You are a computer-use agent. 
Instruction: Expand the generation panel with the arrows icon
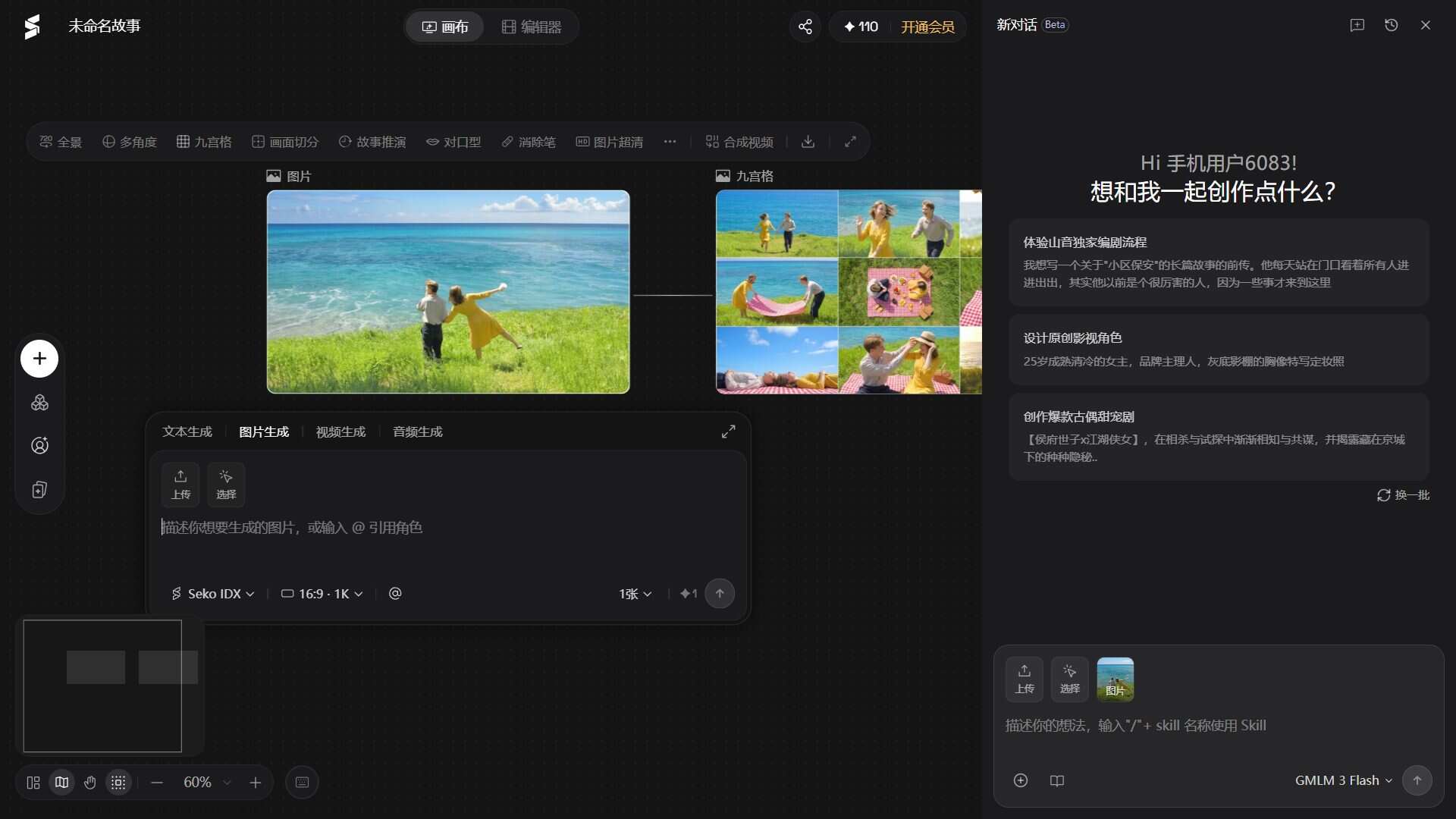(729, 431)
